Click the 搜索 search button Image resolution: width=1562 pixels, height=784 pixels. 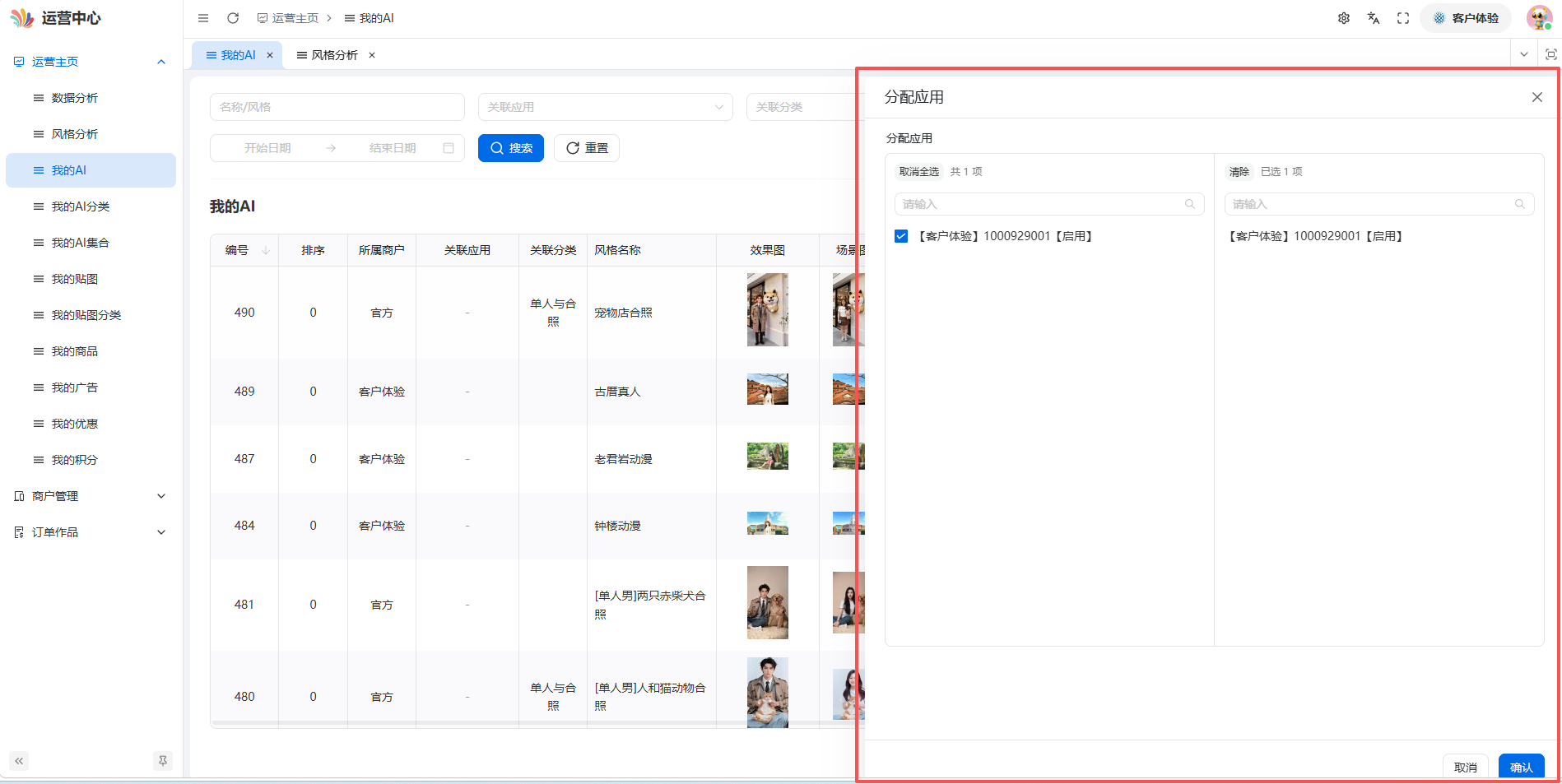511,148
